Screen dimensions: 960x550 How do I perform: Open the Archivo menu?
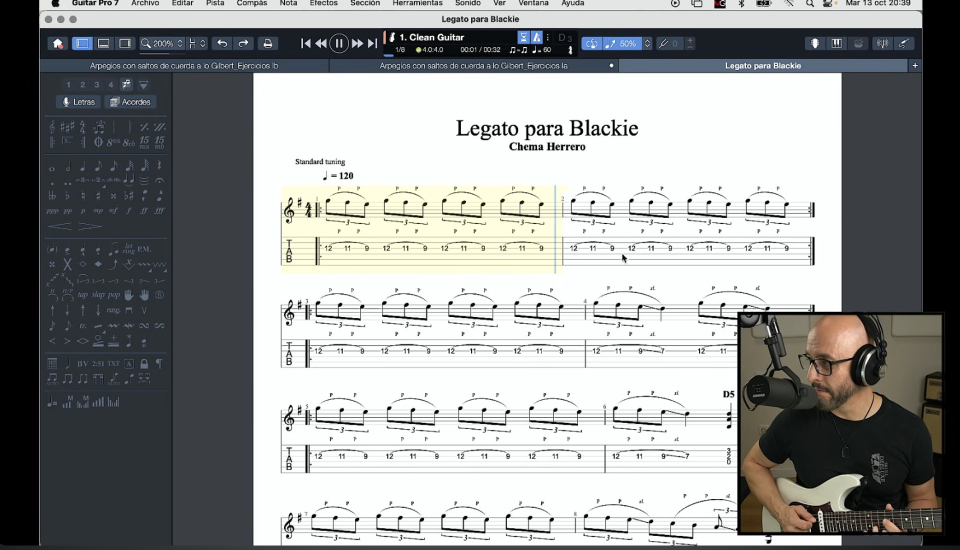coord(145,3)
